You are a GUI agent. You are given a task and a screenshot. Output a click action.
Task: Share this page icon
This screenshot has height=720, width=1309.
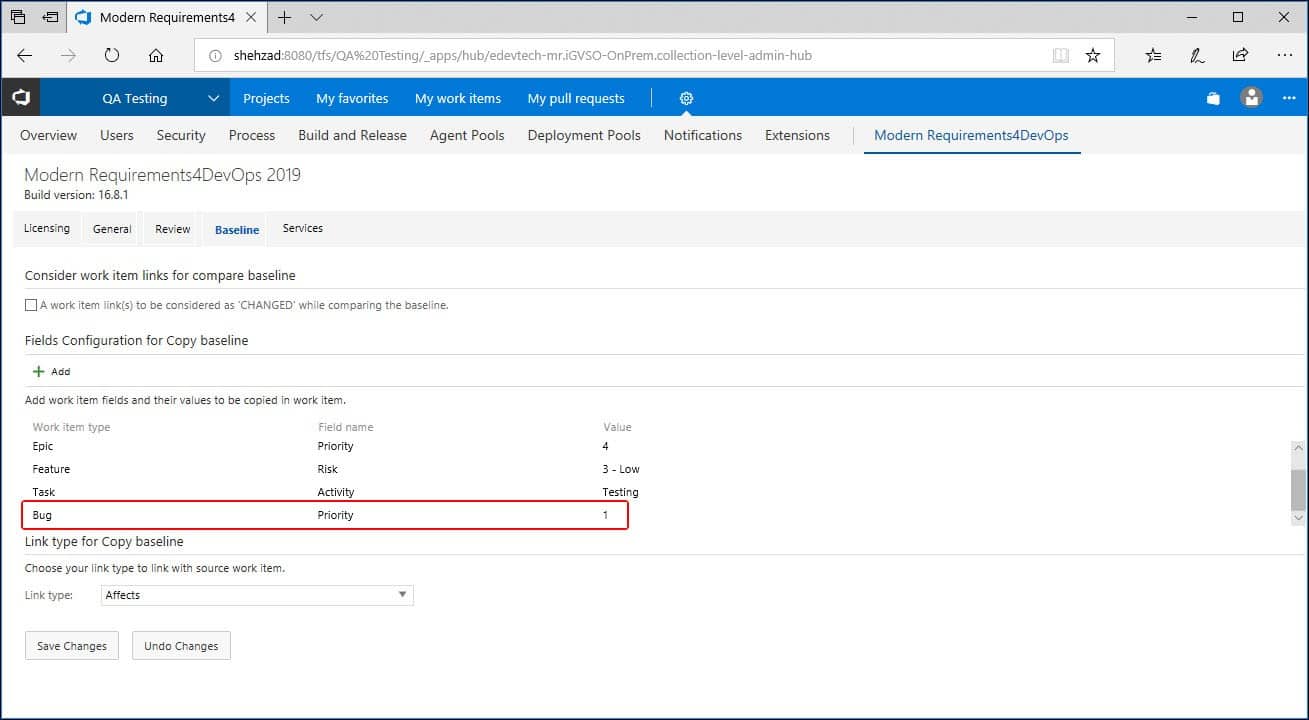(x=1240, y=56)
